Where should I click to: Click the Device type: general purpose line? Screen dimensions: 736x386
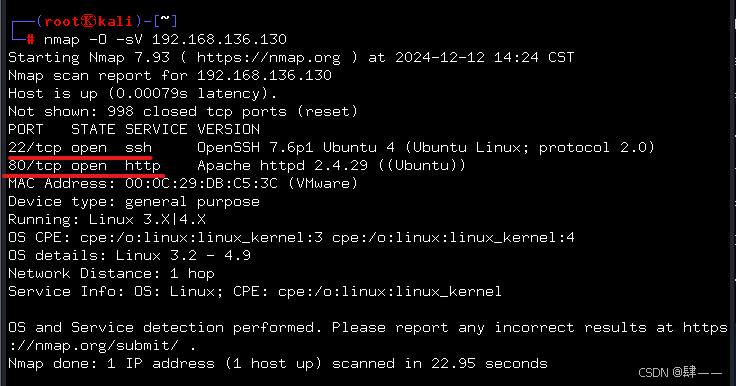pos(134,201)
